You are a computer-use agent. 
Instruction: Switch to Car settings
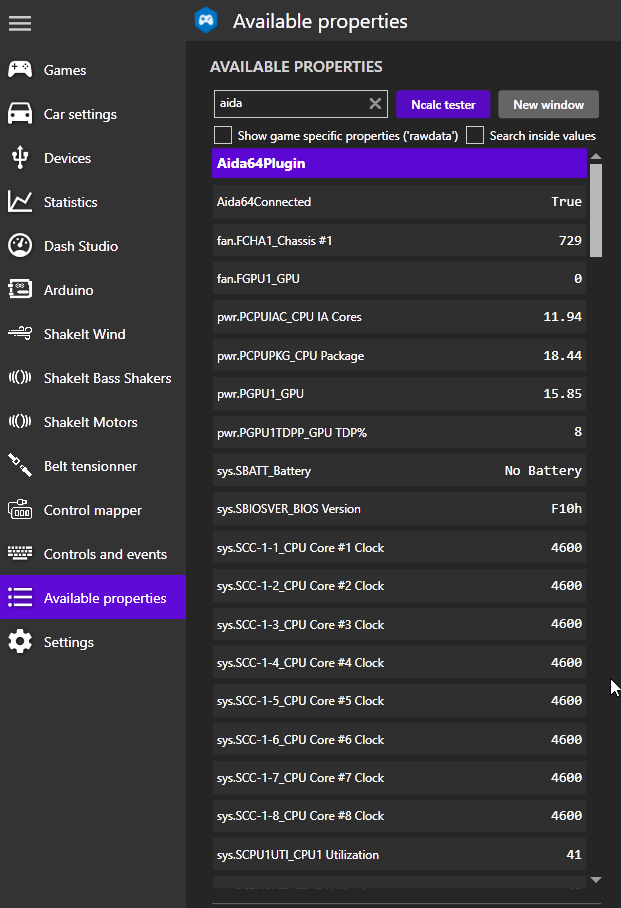21,113
